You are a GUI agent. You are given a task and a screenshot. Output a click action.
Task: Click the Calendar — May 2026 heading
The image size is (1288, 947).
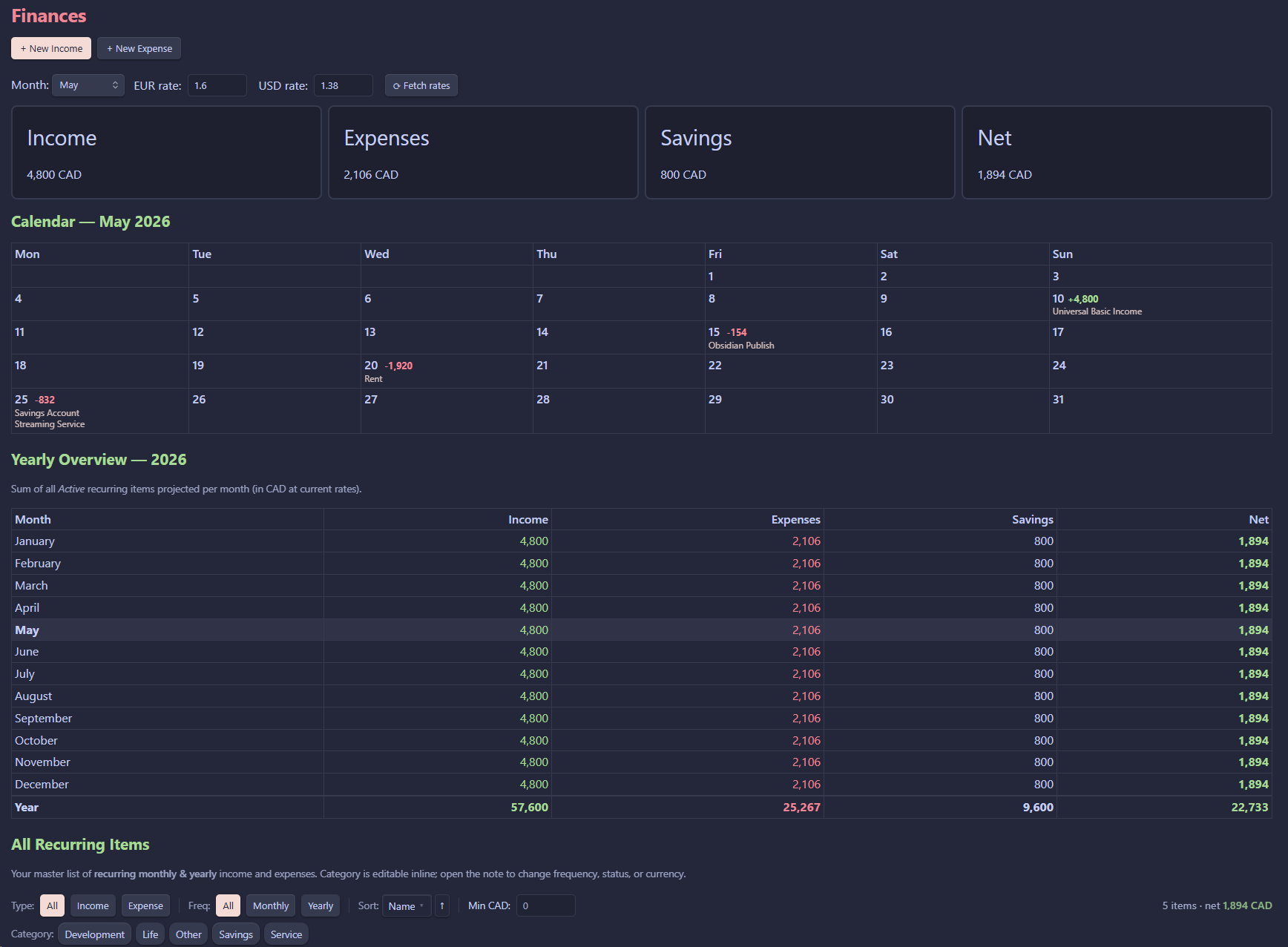91,222
